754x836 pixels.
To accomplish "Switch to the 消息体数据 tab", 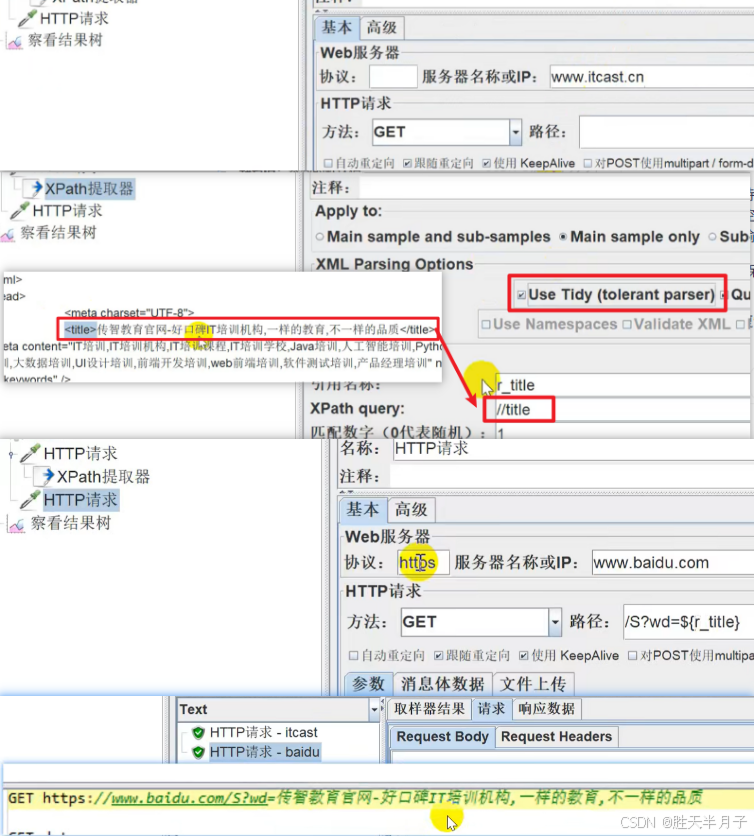I will pyautogui.click(x=443, y=684).
